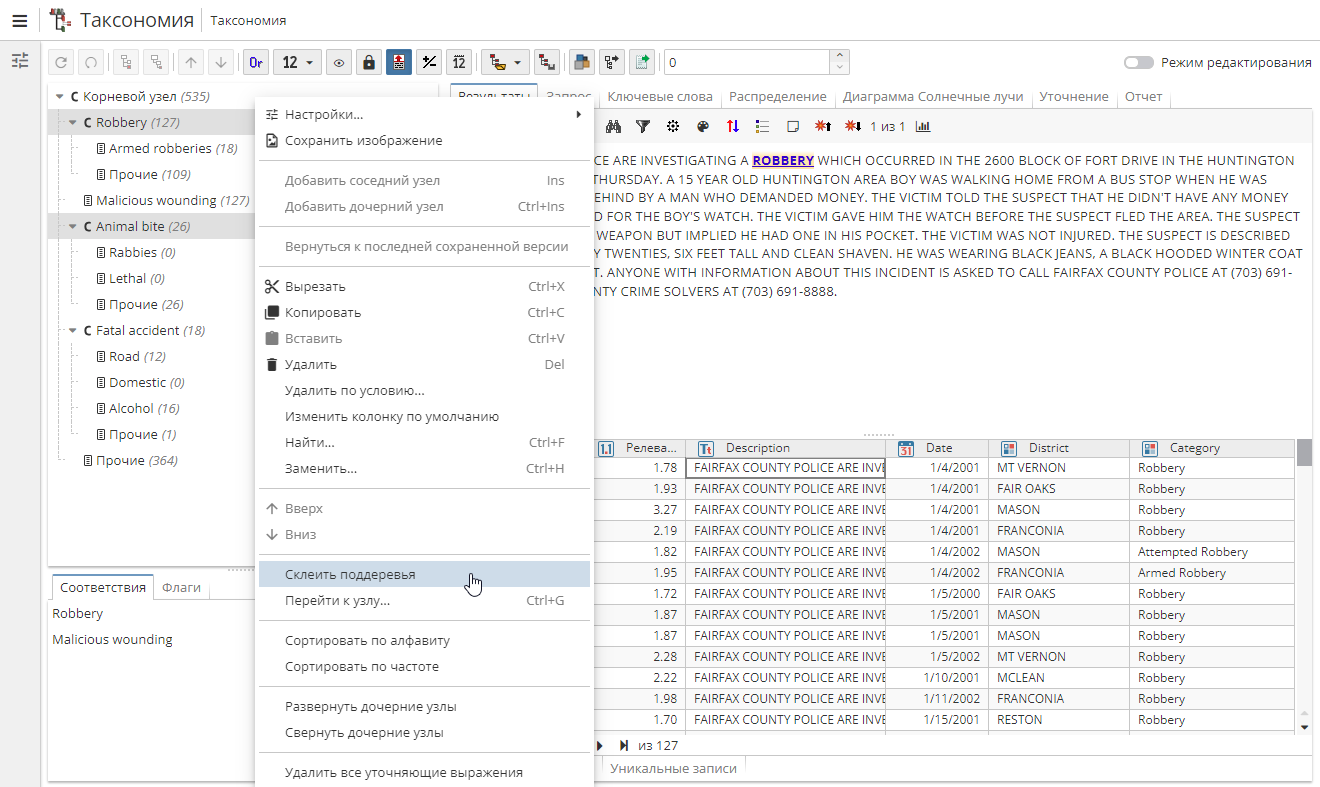Screen dimensions: 1320x787
Task: Open the Уникальные записи tab
Action: click(673, 769)
